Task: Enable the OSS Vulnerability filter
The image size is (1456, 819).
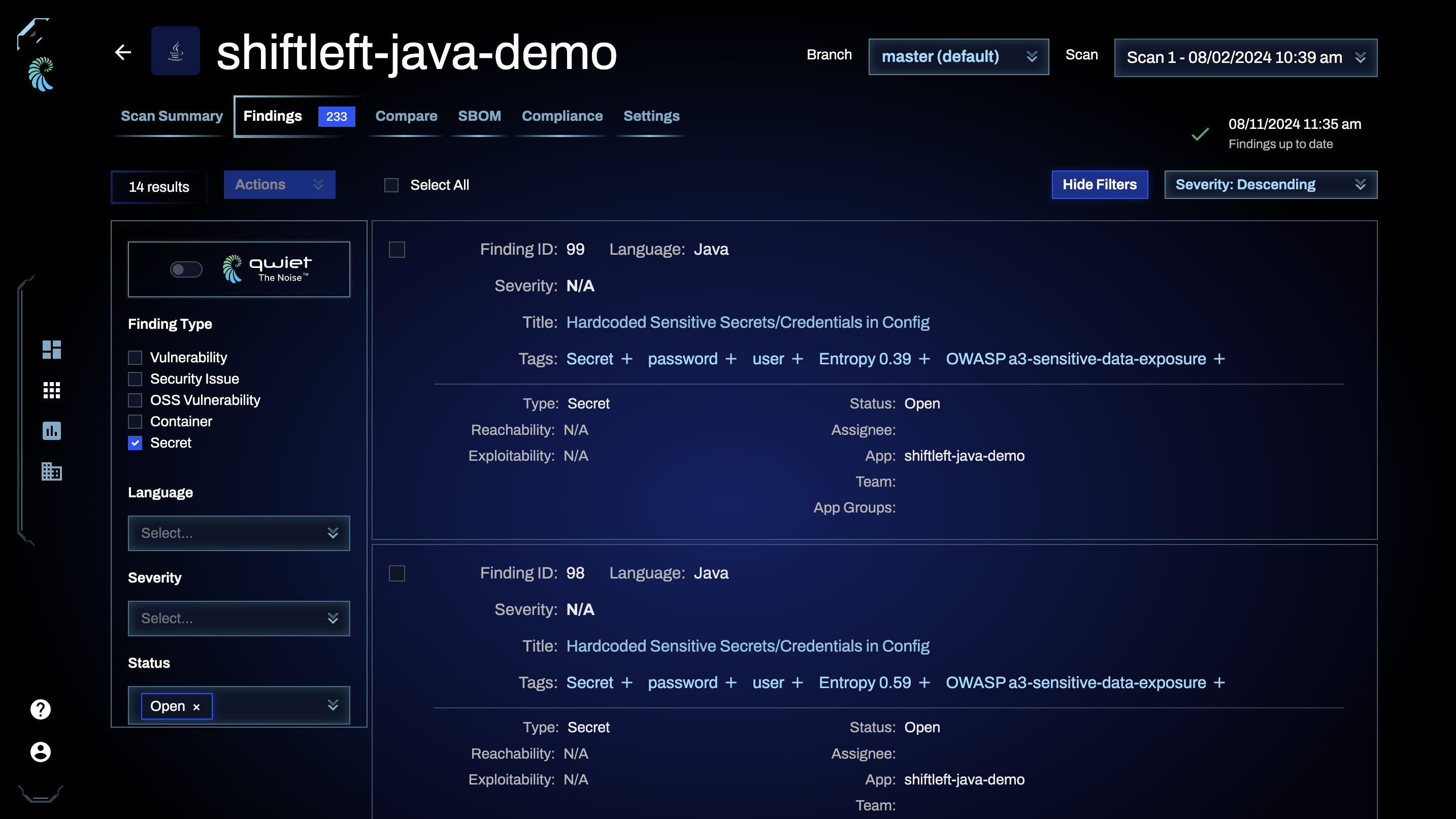Action: coord(135,400)
